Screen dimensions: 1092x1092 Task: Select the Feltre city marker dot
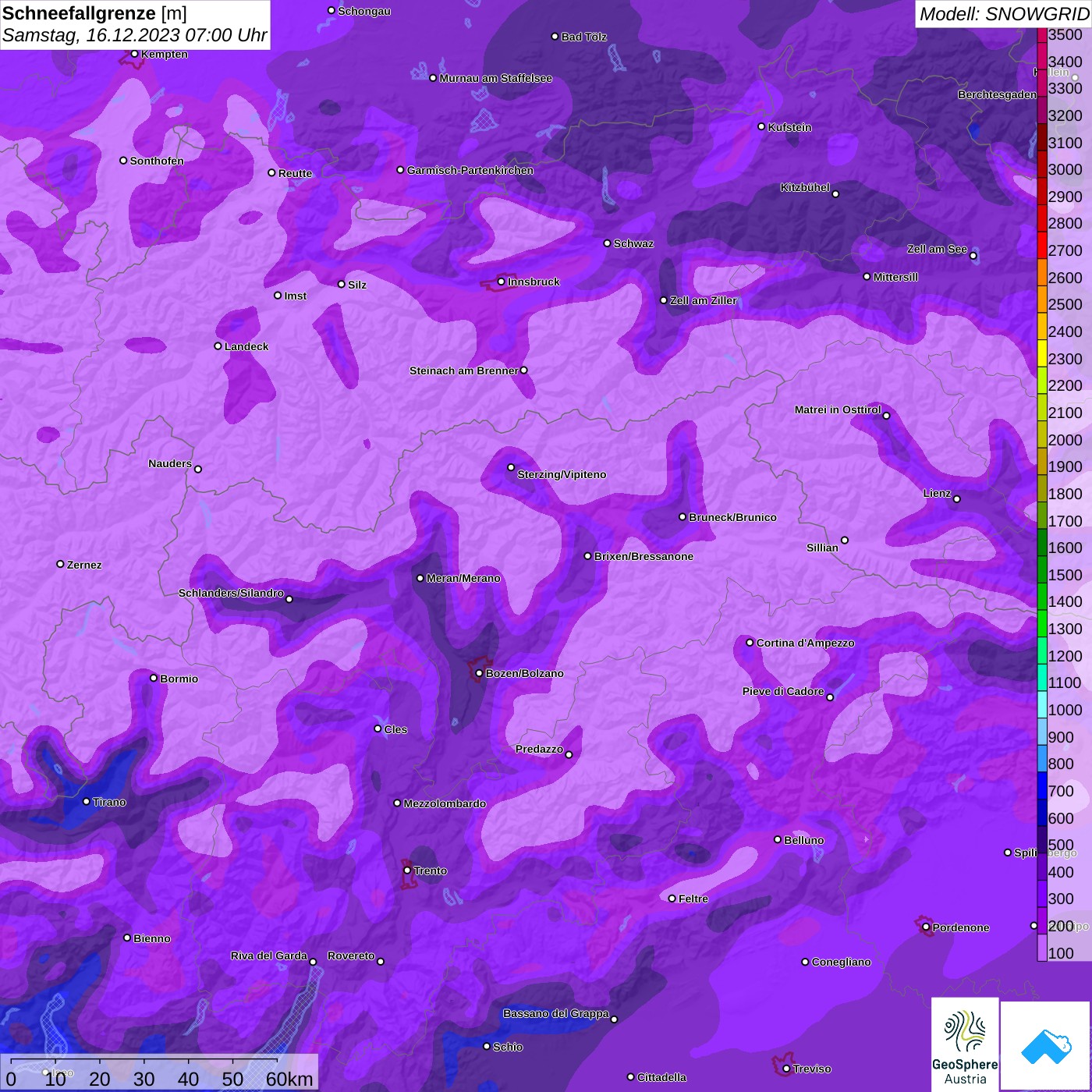[x=672, y=898]
